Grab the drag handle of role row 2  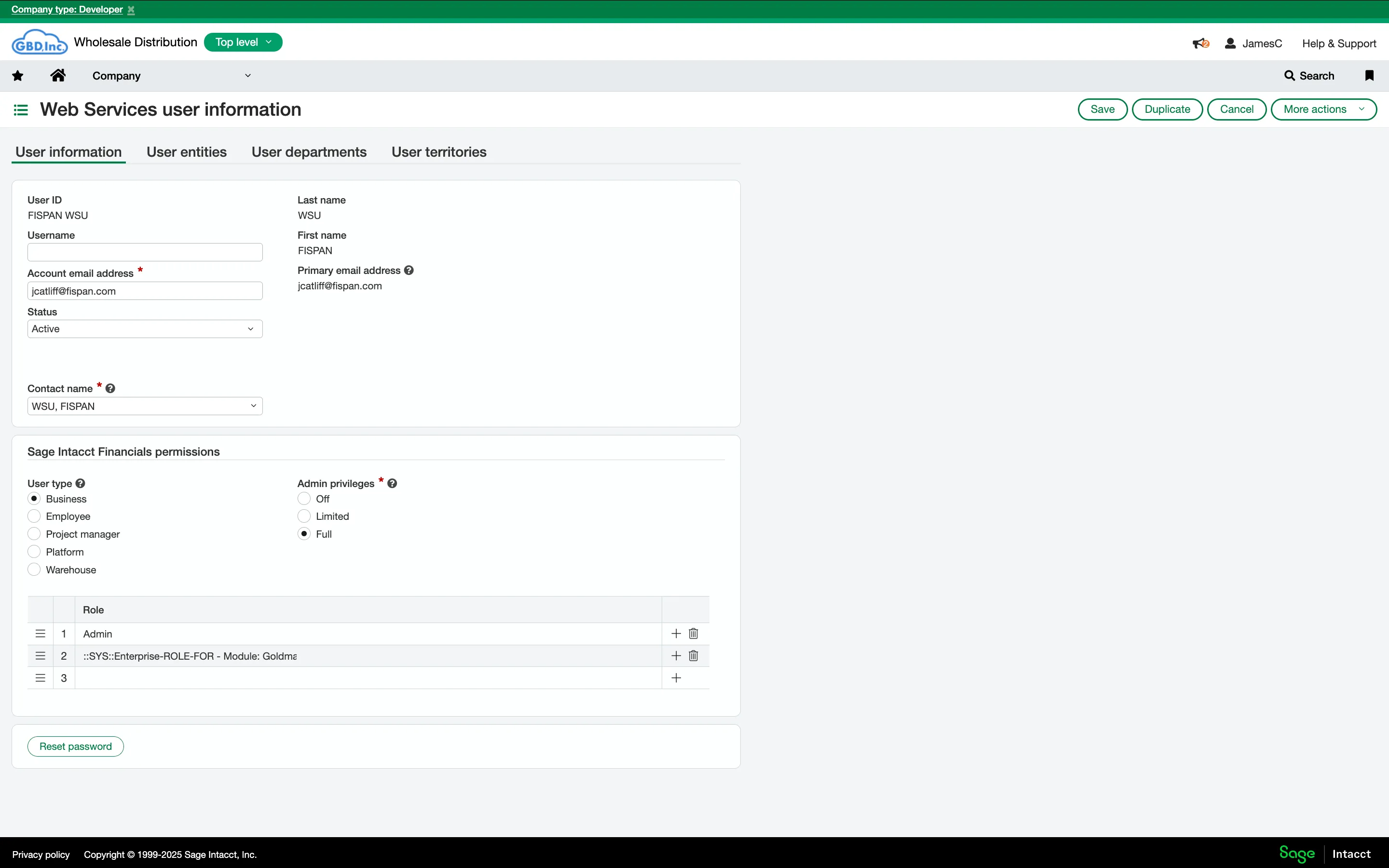point(40,656)
